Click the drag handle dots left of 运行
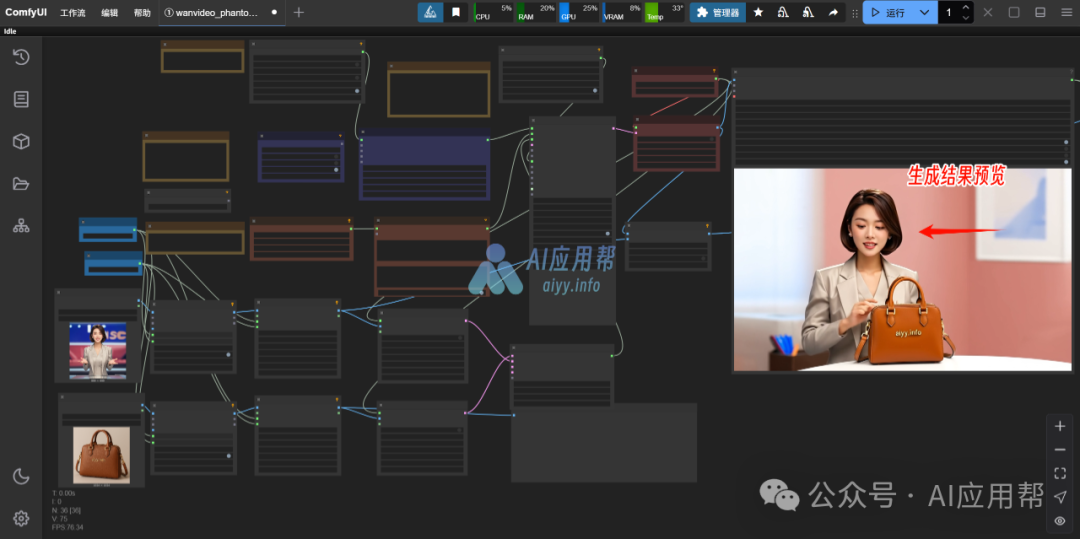Screen dimensions: 1080x539 855,13
